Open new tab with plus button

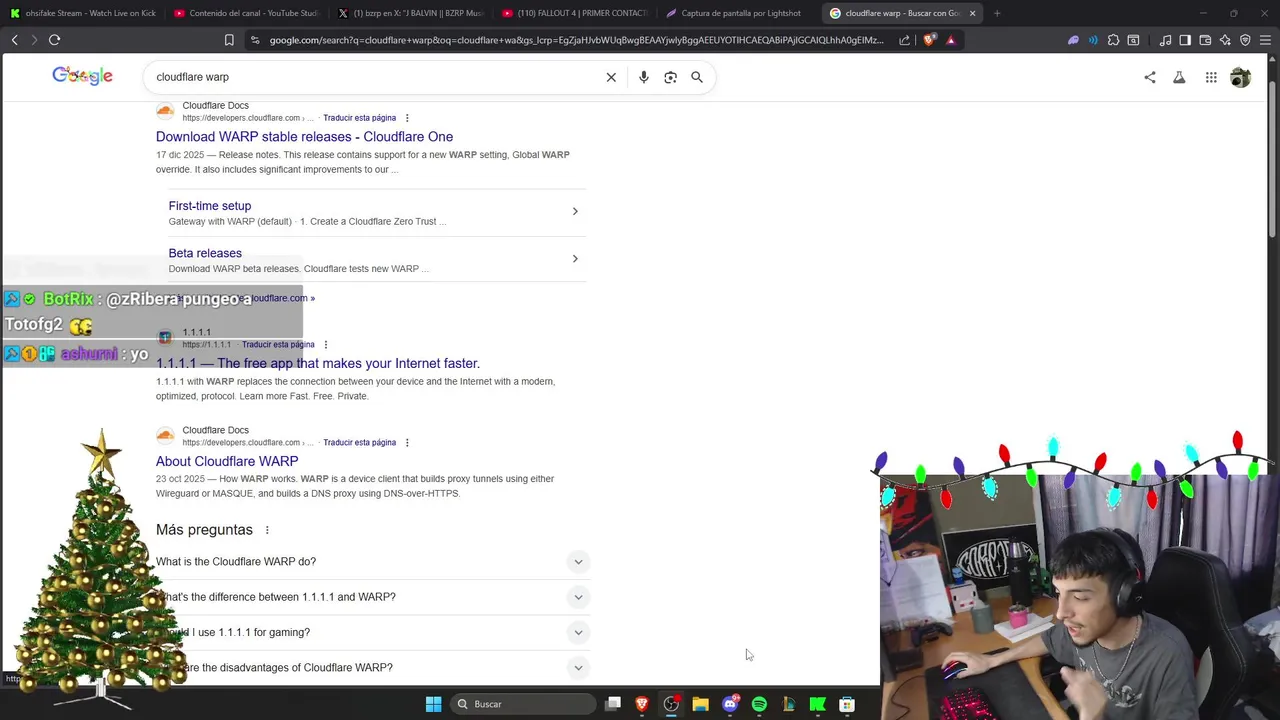coord(997,13)
